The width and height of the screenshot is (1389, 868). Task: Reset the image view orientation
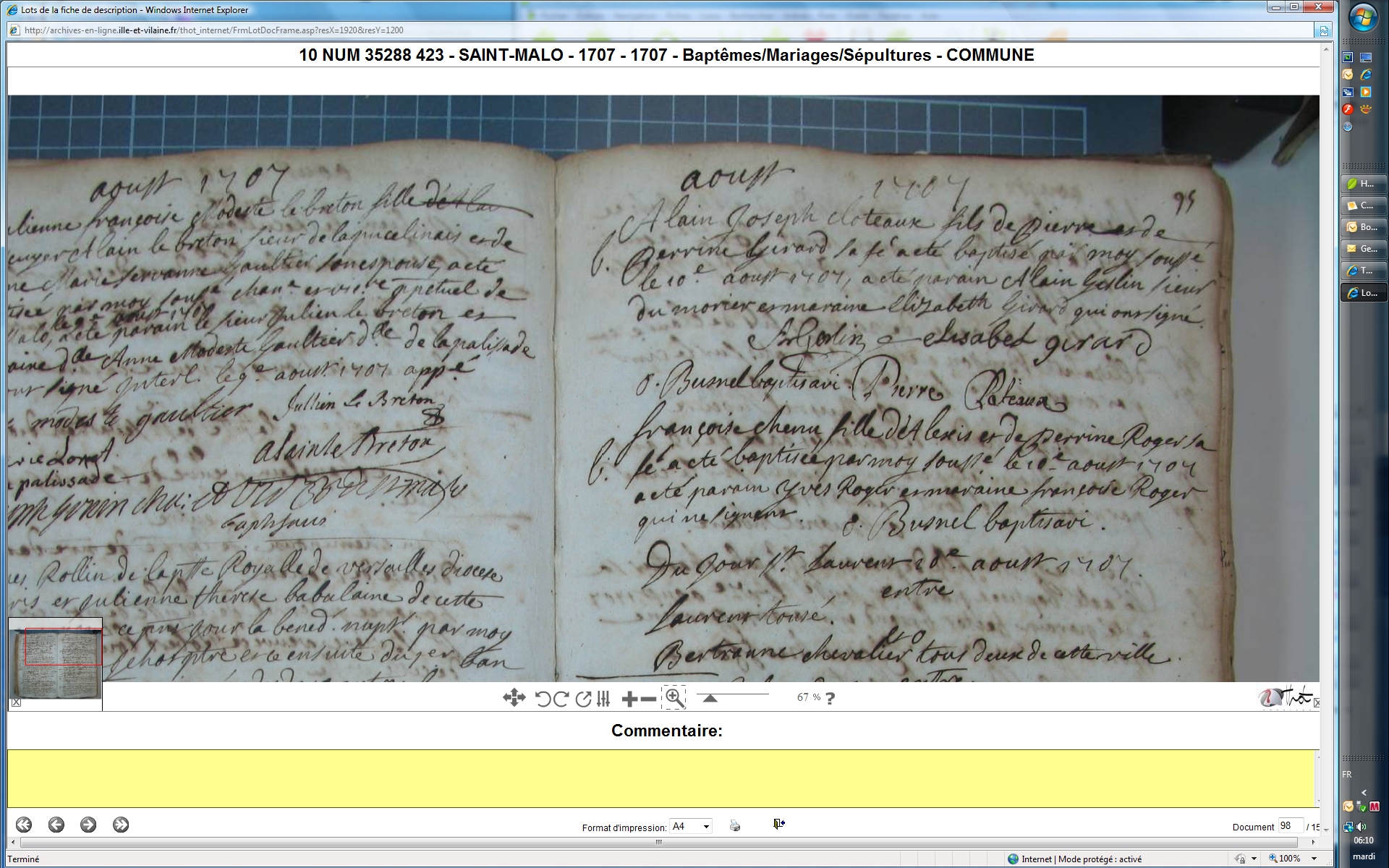[x=583, y=699]
